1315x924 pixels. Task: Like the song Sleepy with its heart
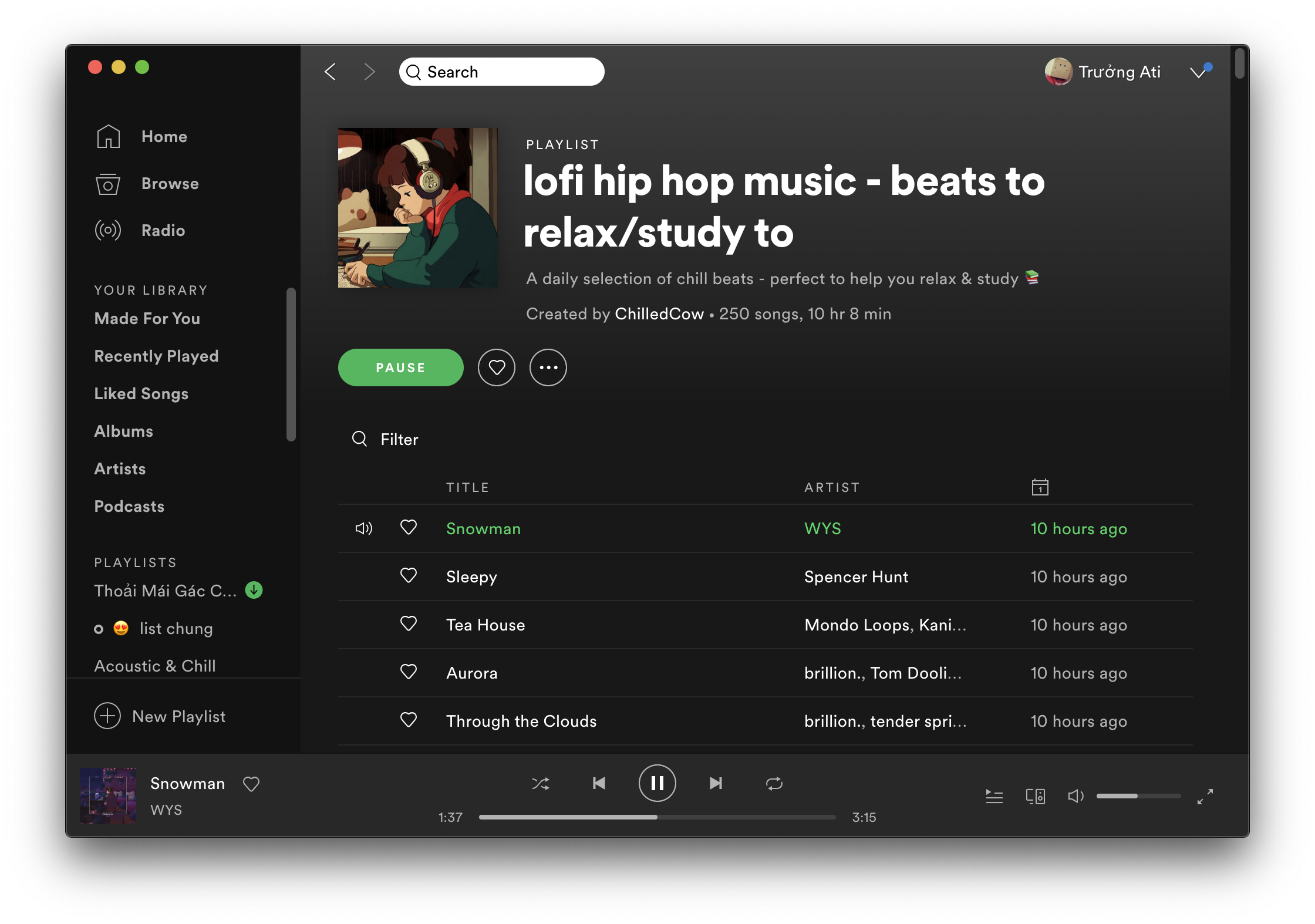[408, 576]
